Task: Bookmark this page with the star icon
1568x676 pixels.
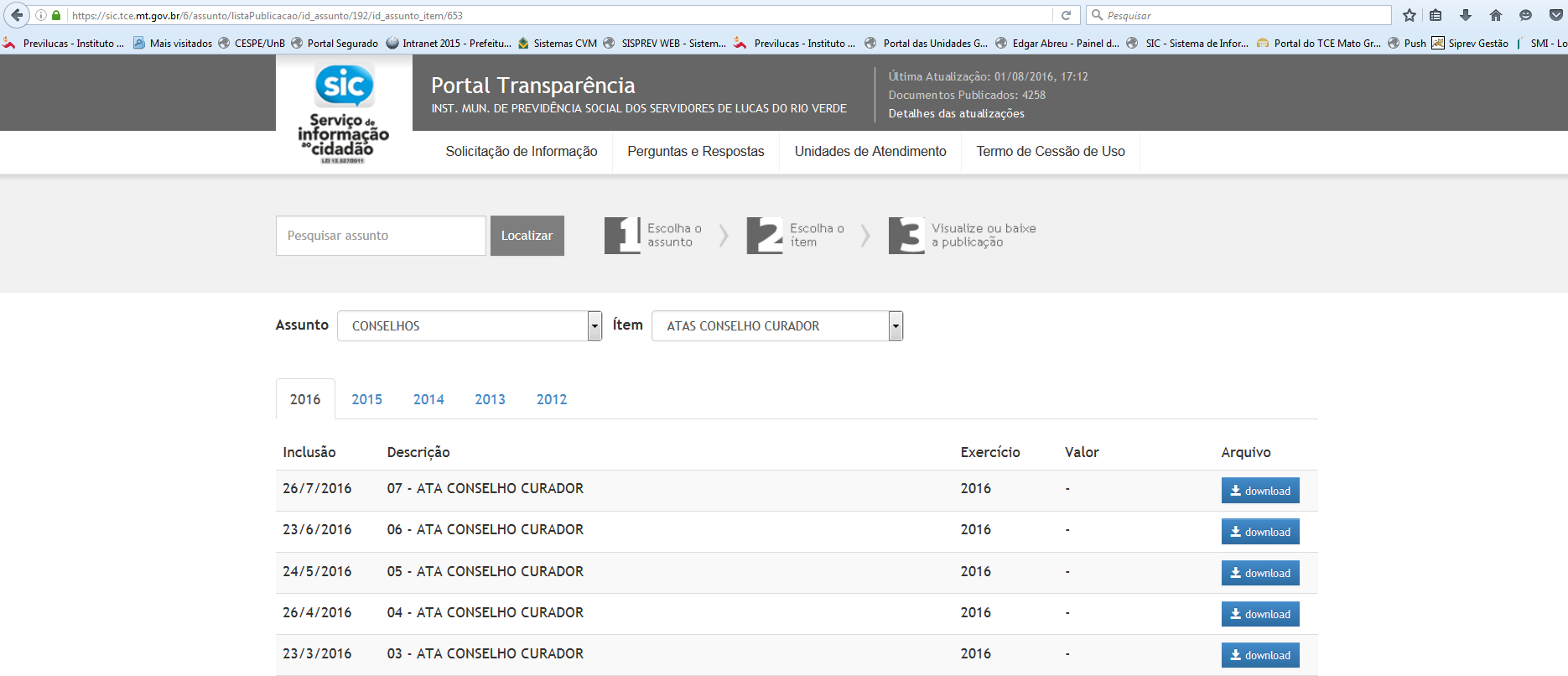Action: point(1410,15)
